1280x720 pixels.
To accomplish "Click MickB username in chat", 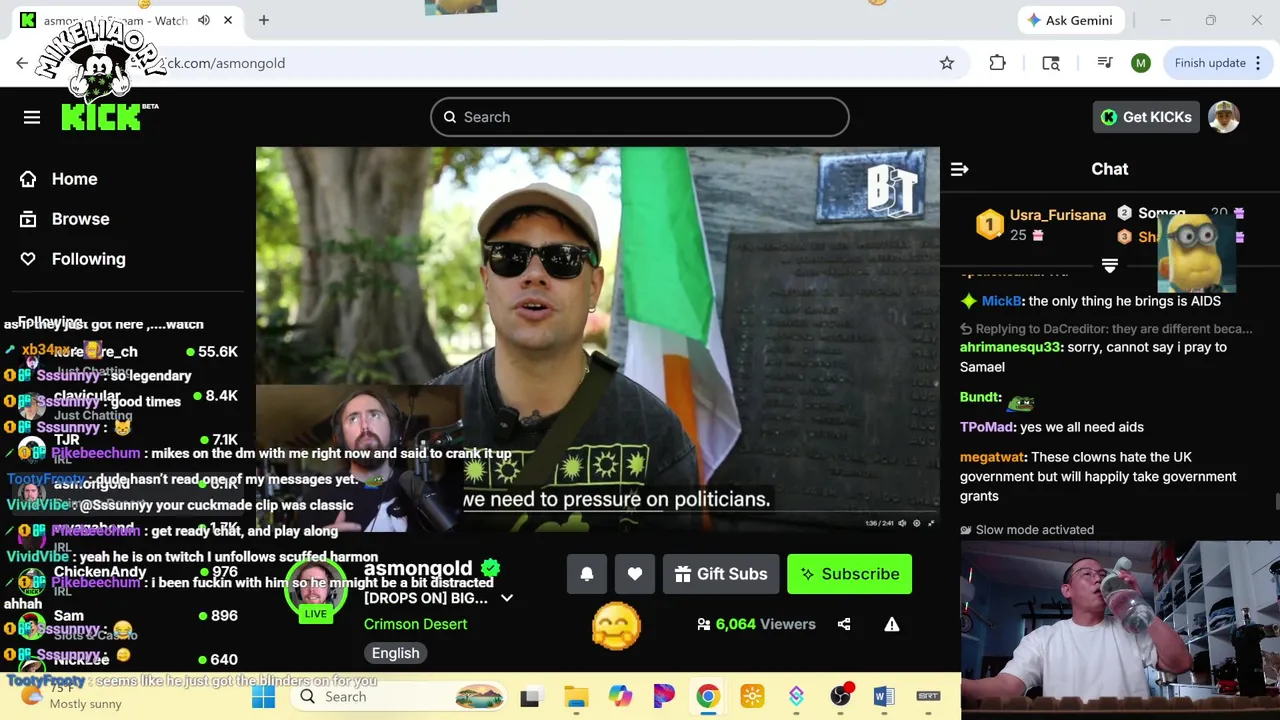I will point(1002,301).
